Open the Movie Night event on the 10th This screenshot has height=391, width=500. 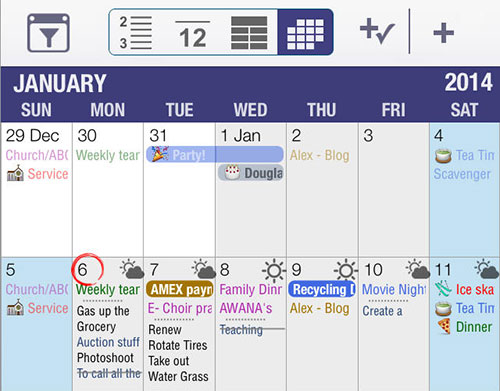pos(394,289)
